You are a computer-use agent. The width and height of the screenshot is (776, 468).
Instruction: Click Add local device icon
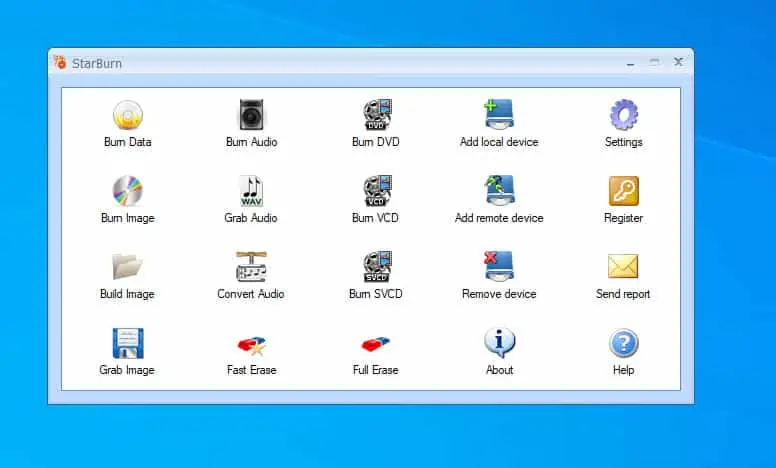click(499, 115)
